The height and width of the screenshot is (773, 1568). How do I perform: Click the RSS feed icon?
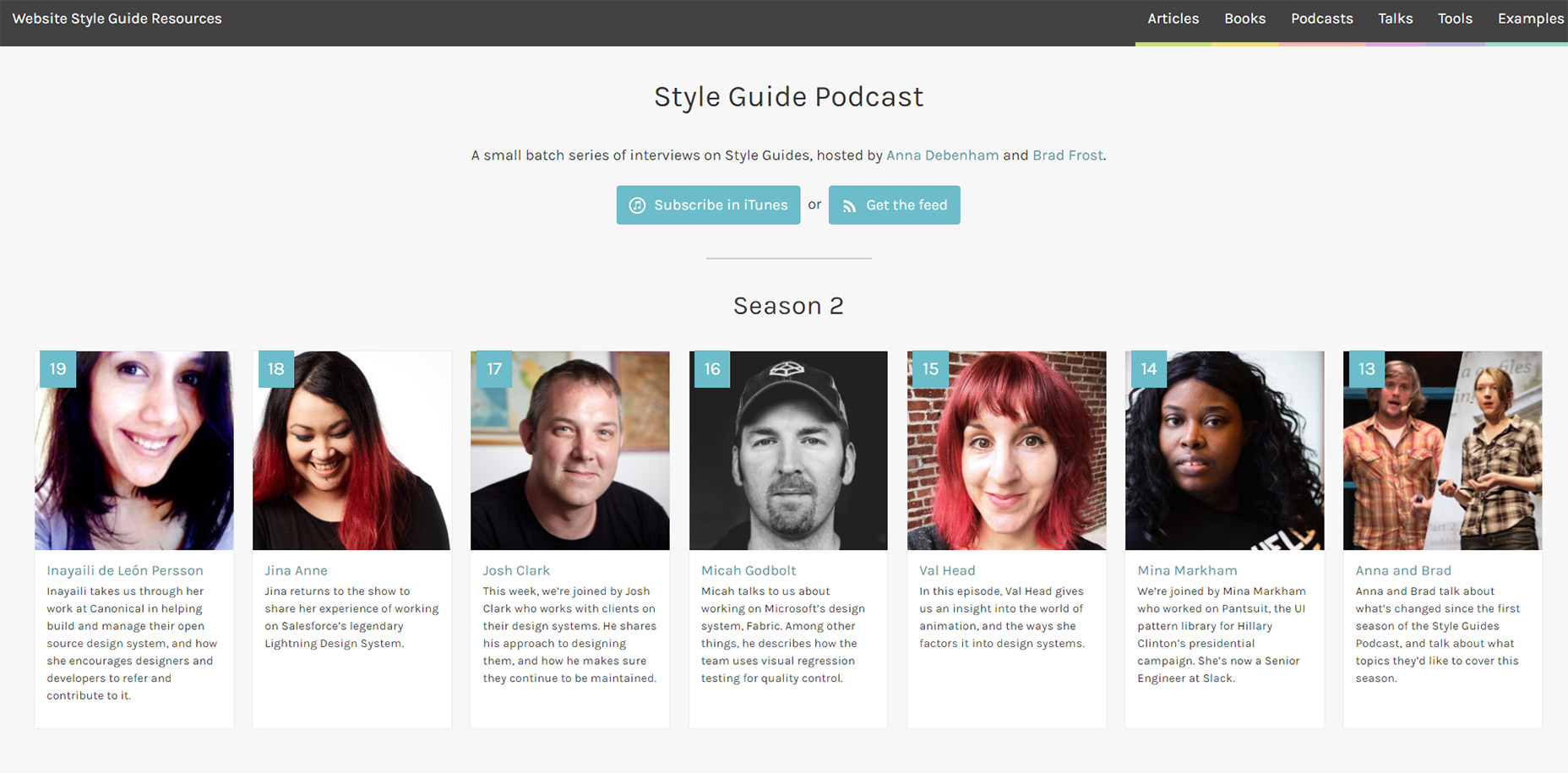849,206
